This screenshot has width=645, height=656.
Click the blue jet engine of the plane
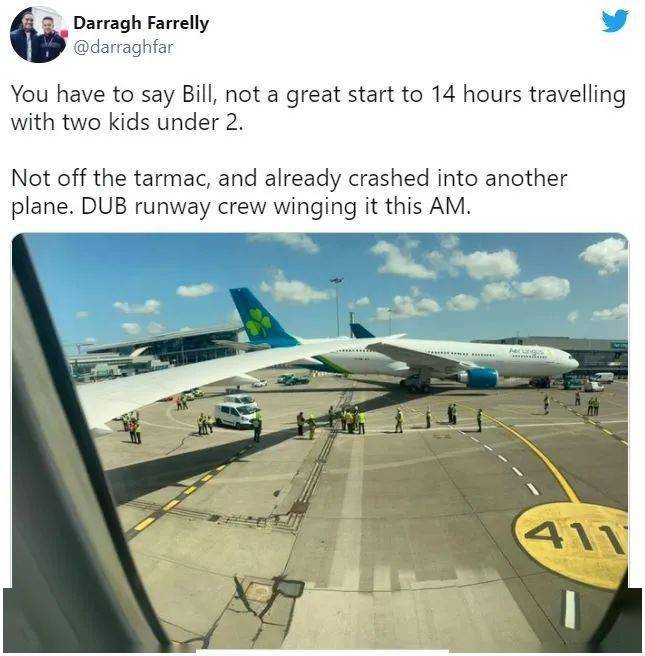pos(479,377)
